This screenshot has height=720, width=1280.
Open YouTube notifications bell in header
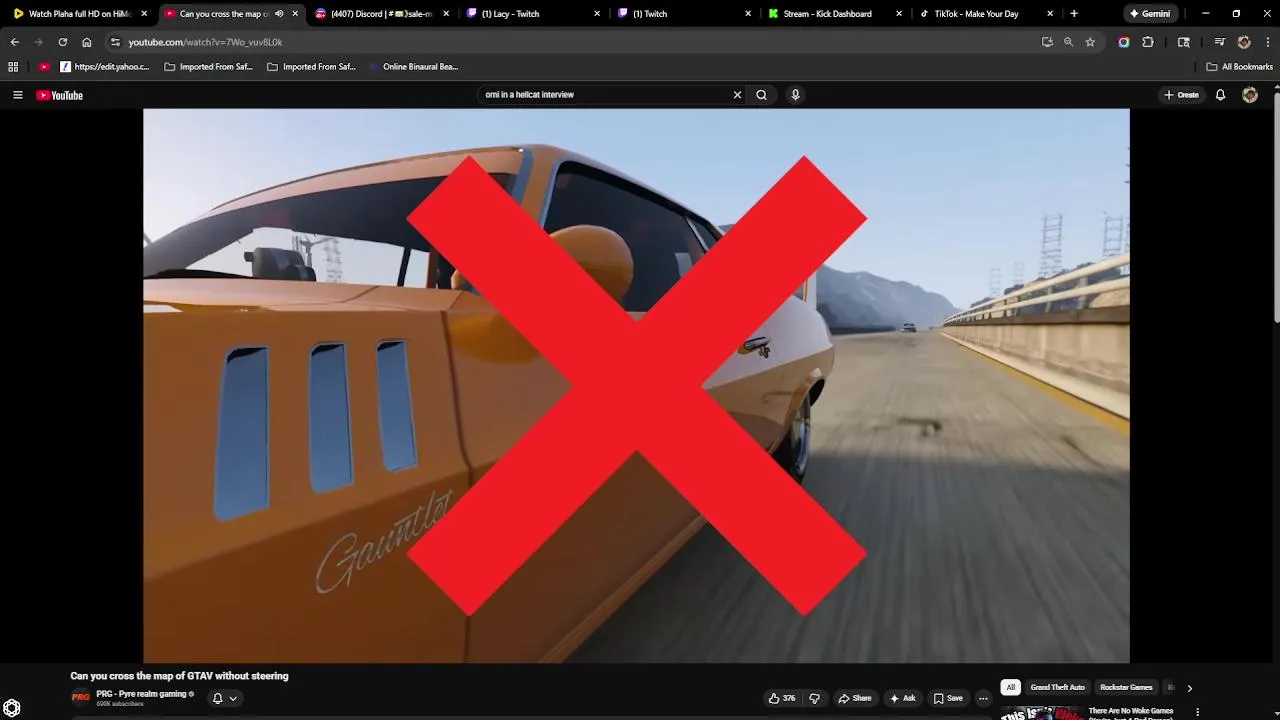click(x=1220, y=95)
